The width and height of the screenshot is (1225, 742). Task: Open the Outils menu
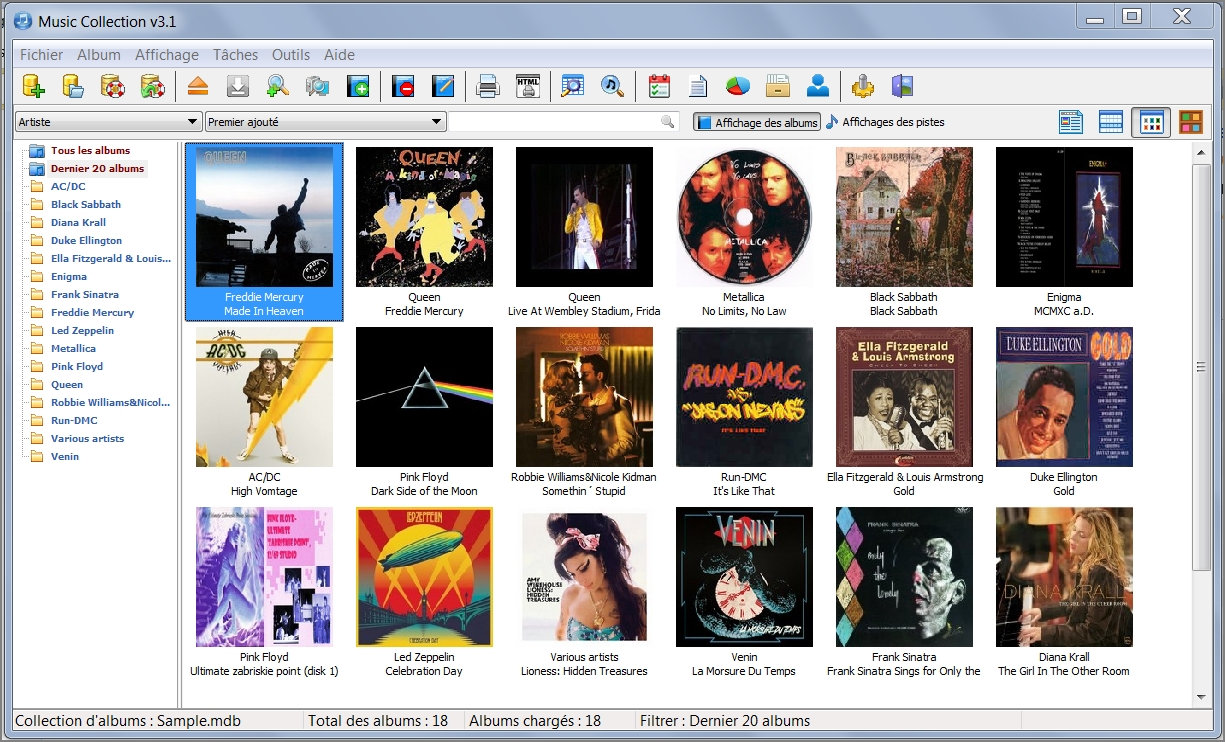click(x=291, y=55)
